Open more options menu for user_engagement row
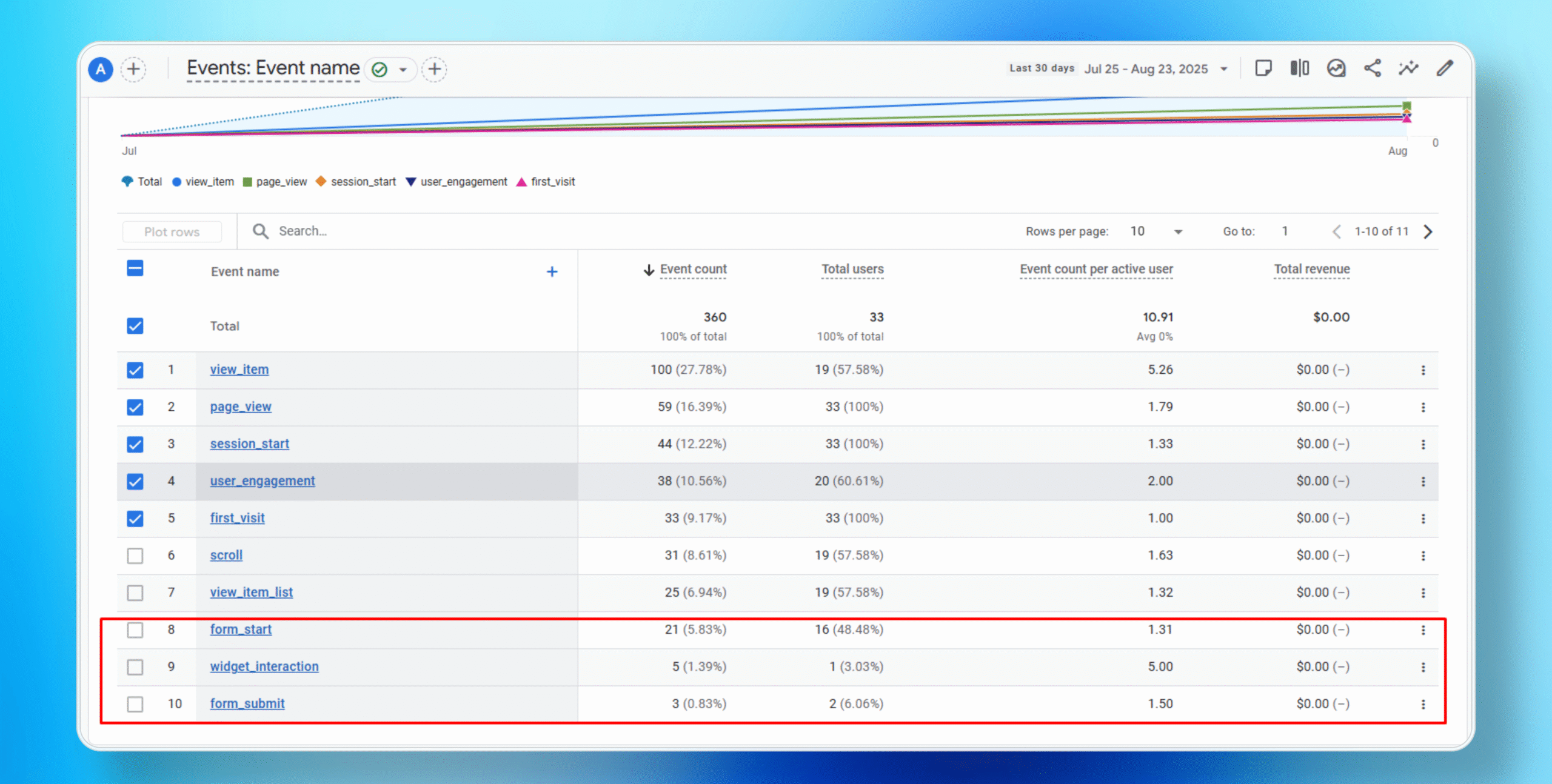 (1423, 482)
